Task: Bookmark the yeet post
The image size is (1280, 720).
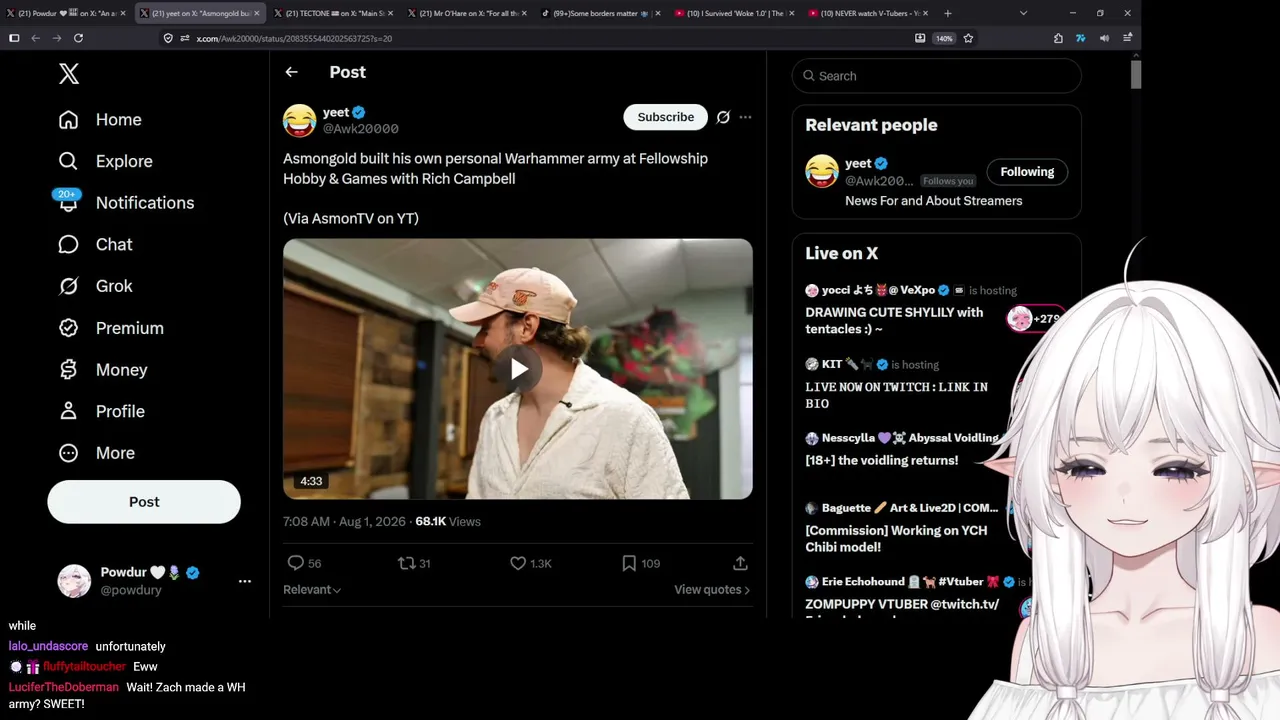Action: [629, 563]
